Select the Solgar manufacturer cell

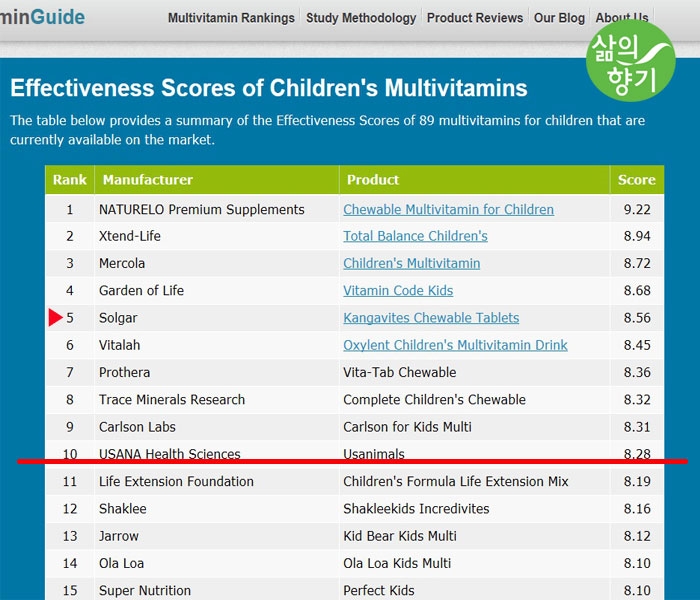click(x=217, y=317)
